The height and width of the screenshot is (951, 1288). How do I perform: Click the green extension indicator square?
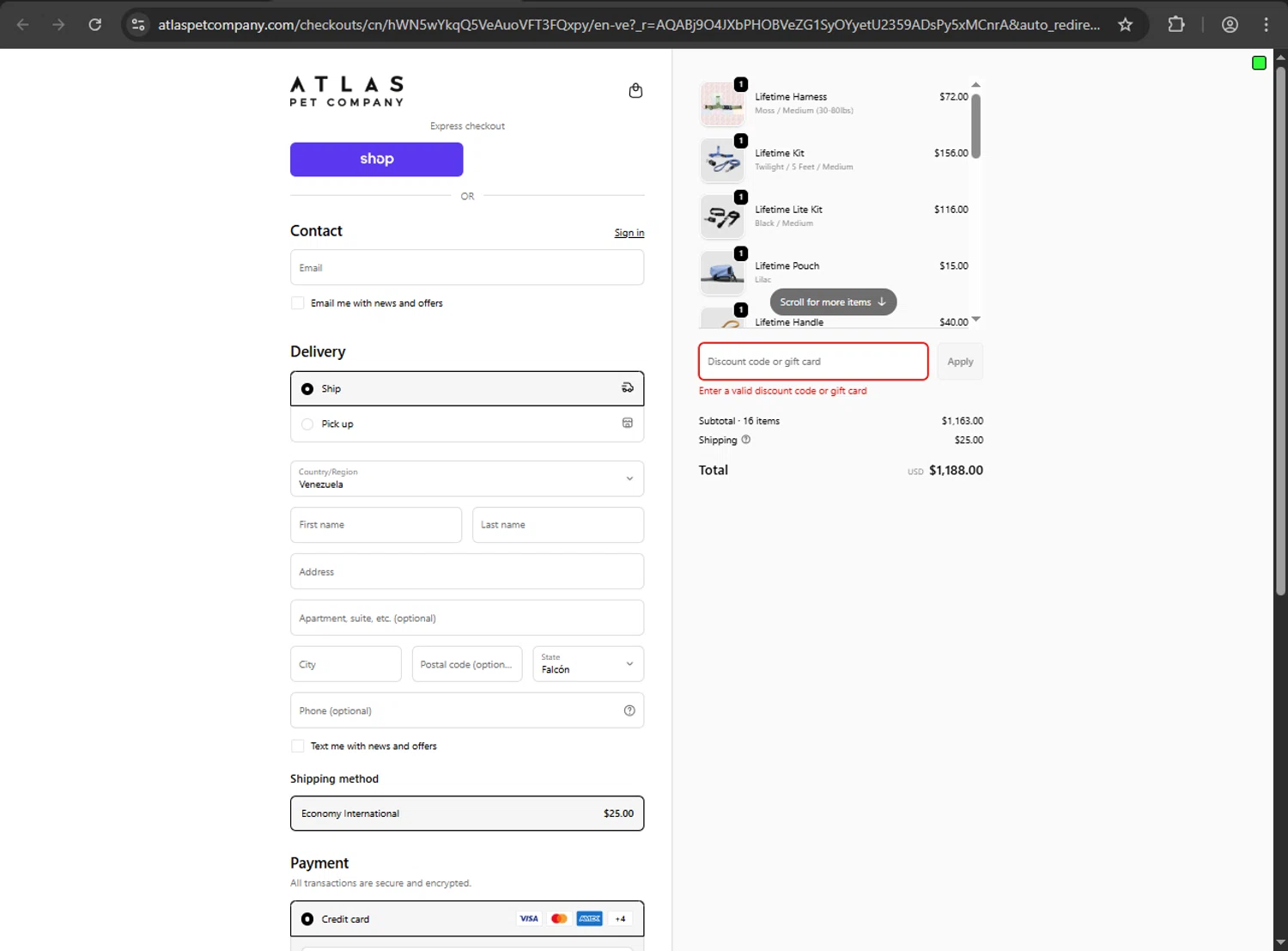pos(1259,63)
